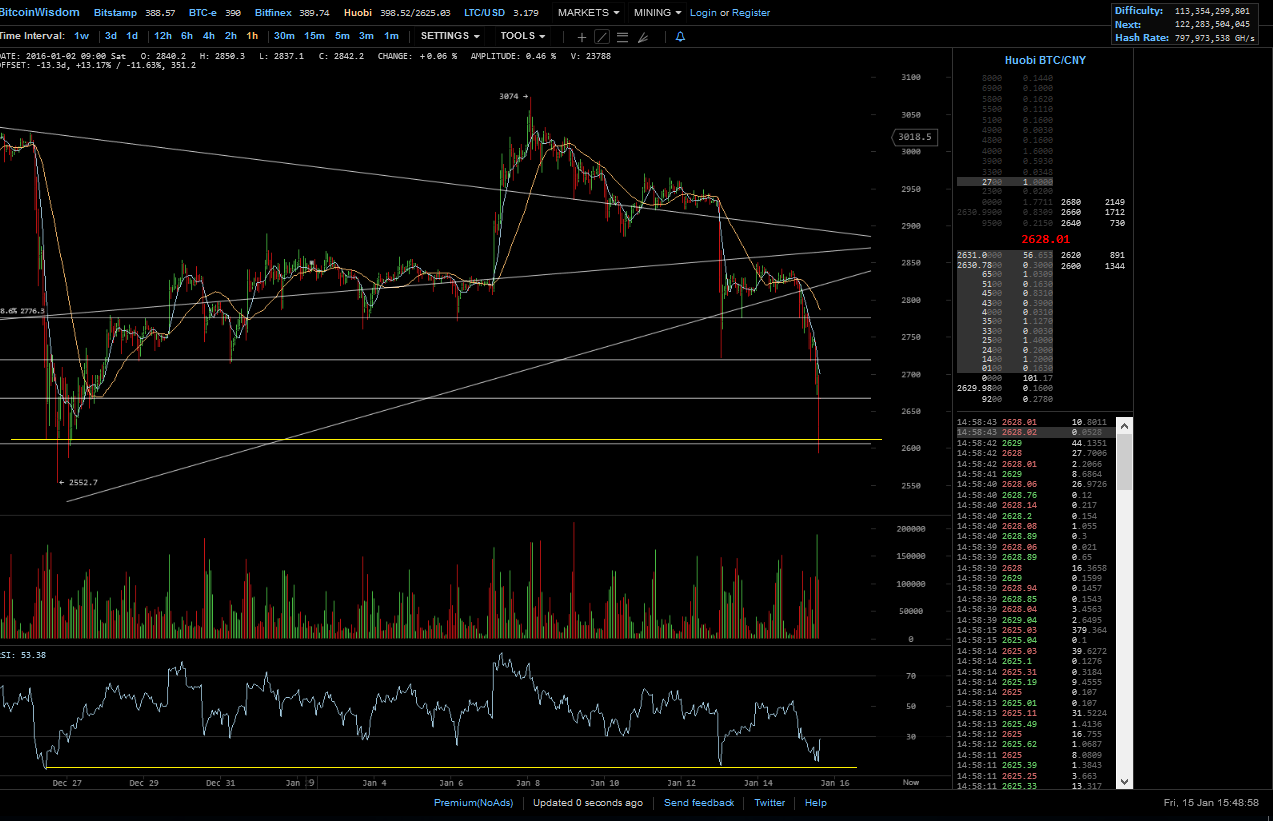The image size is (1273, 821).
Task: Click the order book ask row 2631.0
Action: click(1004, 255)
